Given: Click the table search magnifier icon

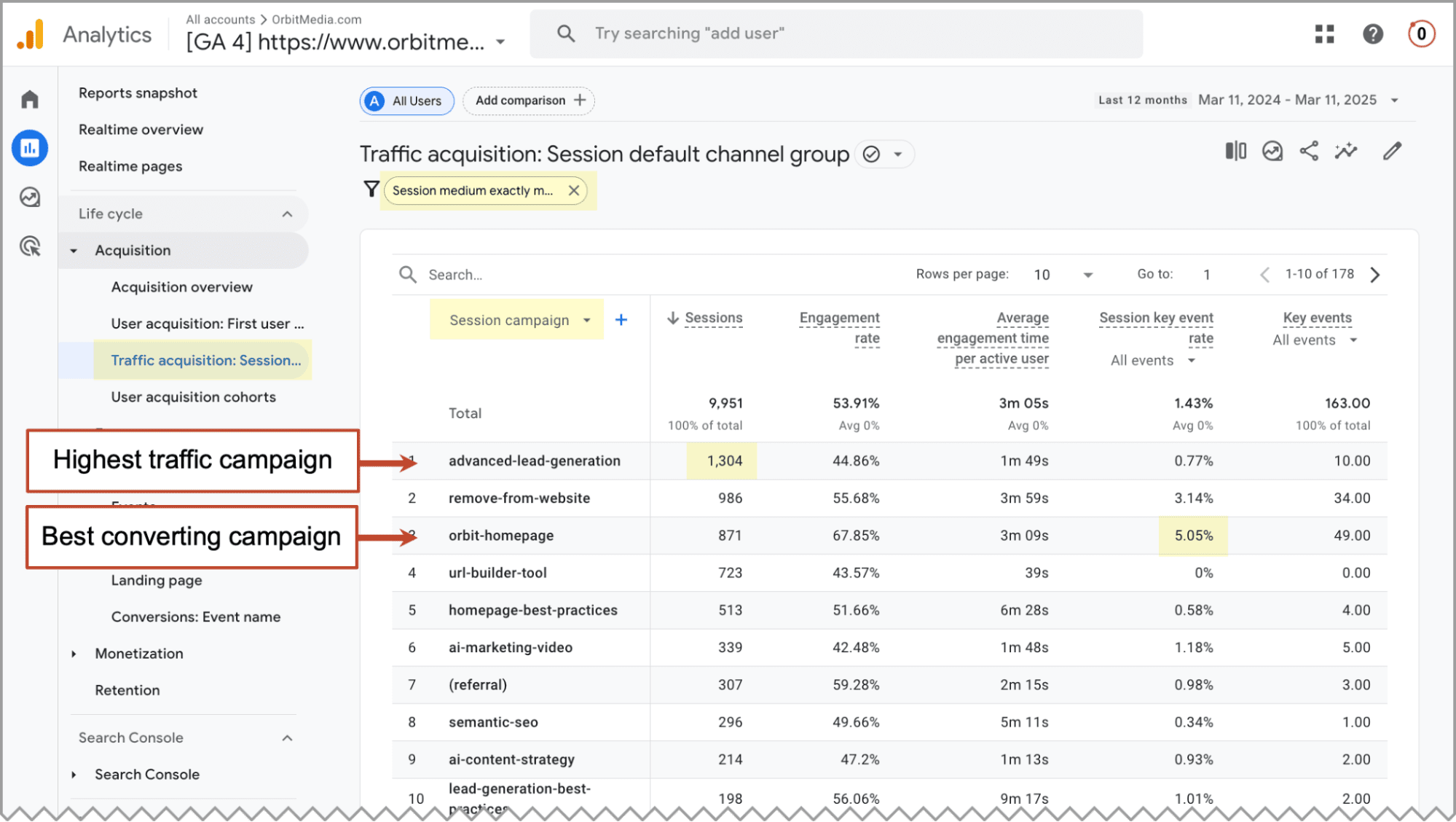Looking at the screenshot, I should (408, 275).
